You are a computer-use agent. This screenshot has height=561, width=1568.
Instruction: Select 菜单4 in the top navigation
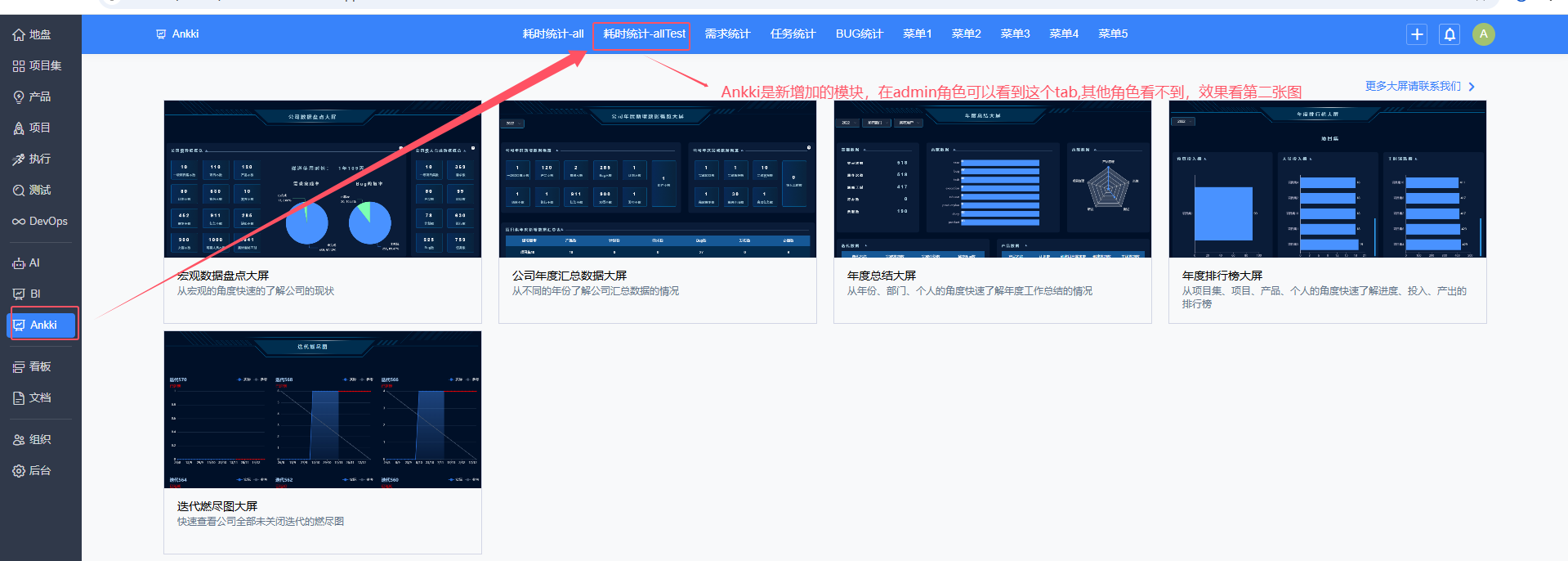1064,34
